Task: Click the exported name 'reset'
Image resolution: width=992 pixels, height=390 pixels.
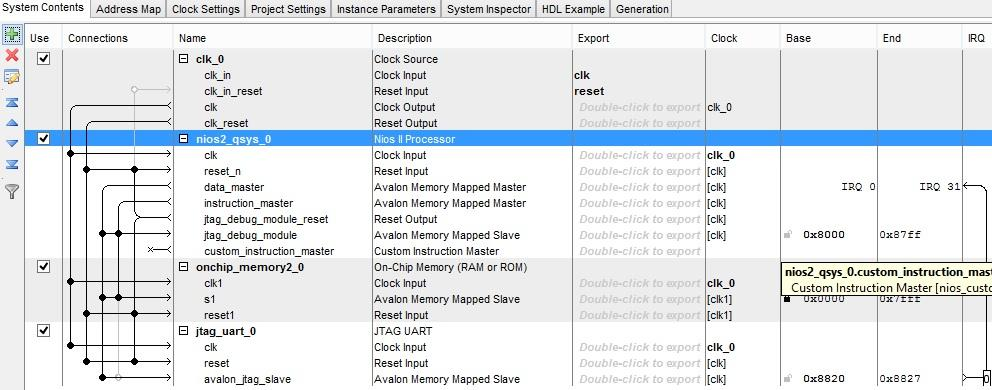Action: point(589,91)
